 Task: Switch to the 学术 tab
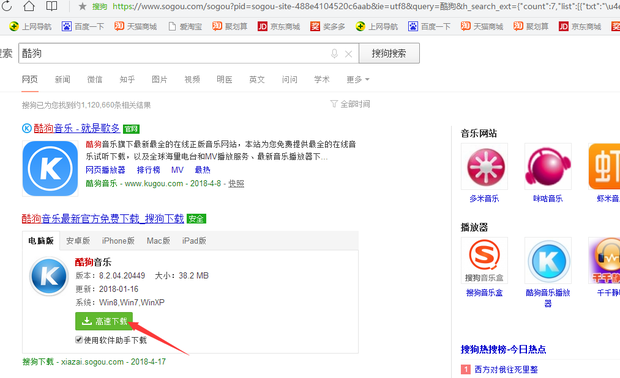click(322, 79)
